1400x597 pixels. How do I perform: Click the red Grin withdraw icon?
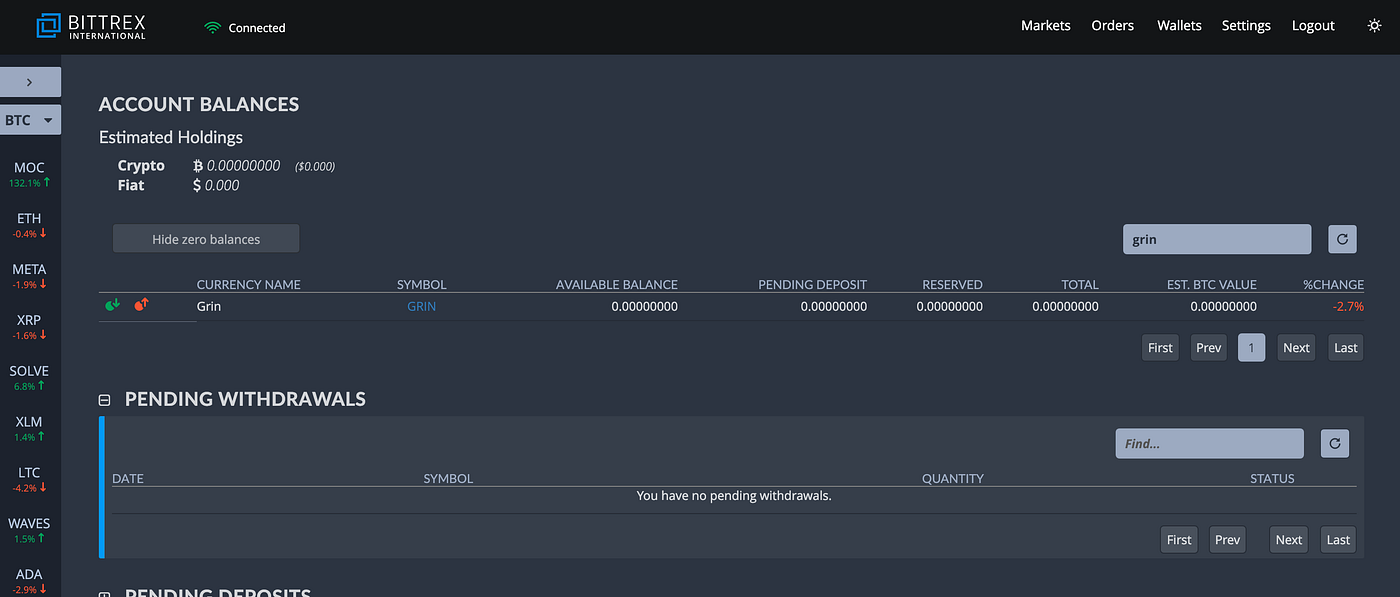tap(141, 305)
